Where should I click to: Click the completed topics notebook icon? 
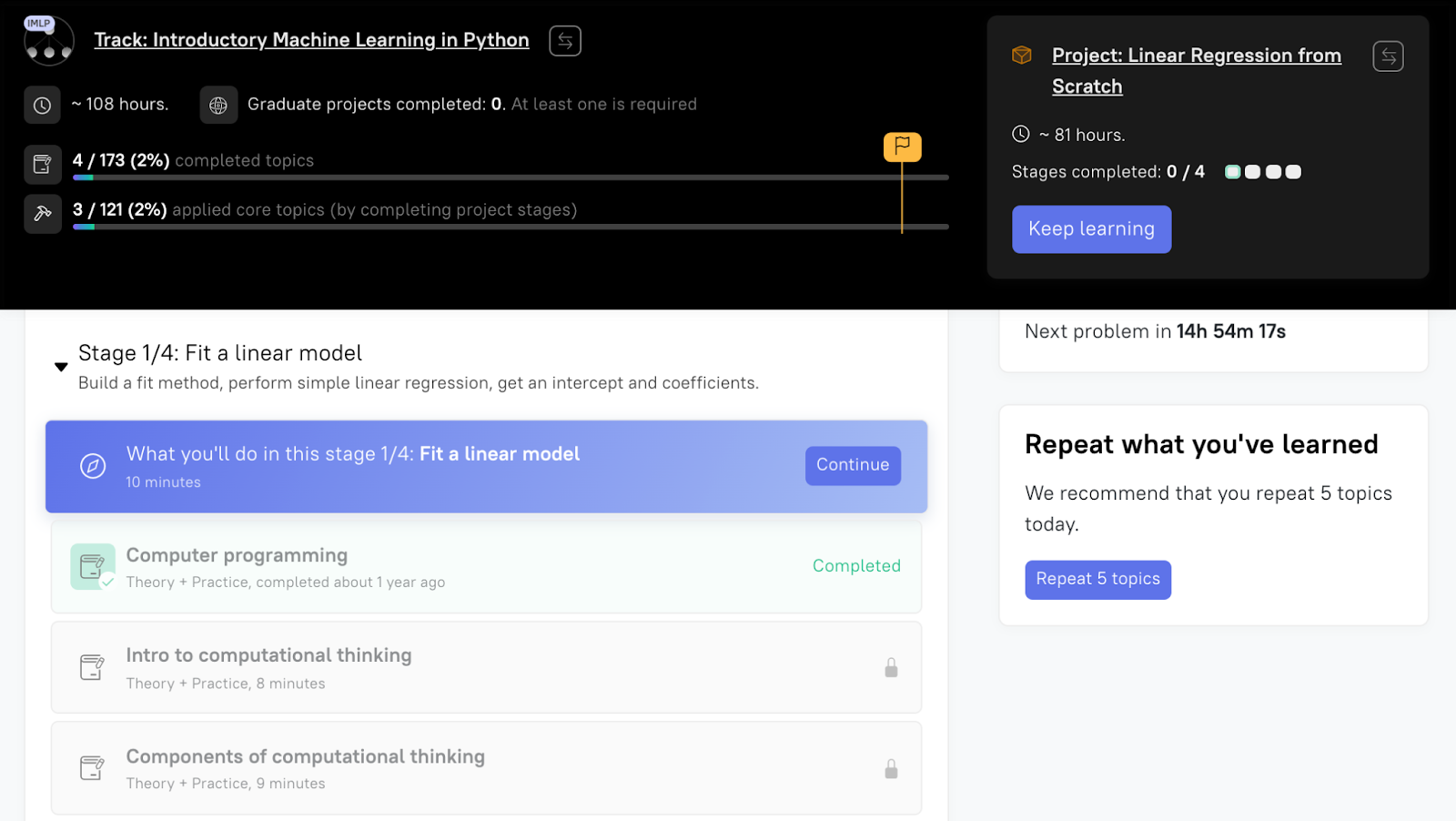[x=42, y=164]
